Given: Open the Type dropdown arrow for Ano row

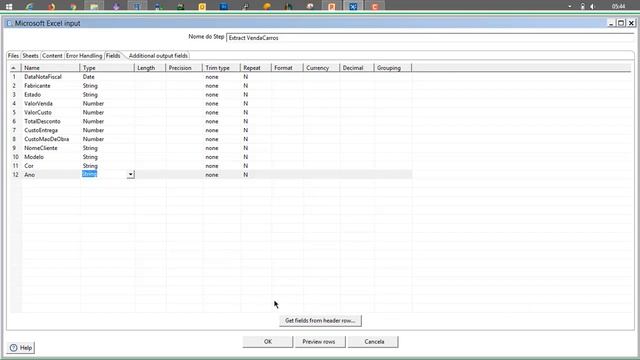Looking at the screenshot, I should pos(131,175).
